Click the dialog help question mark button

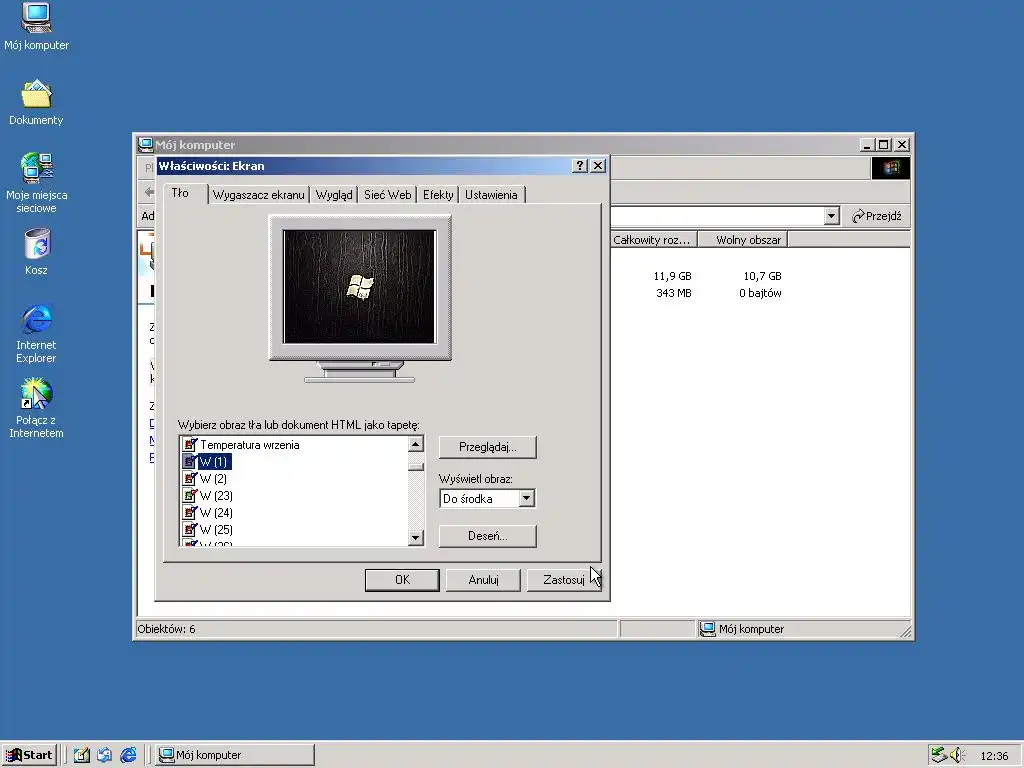(x=579, y=166)
